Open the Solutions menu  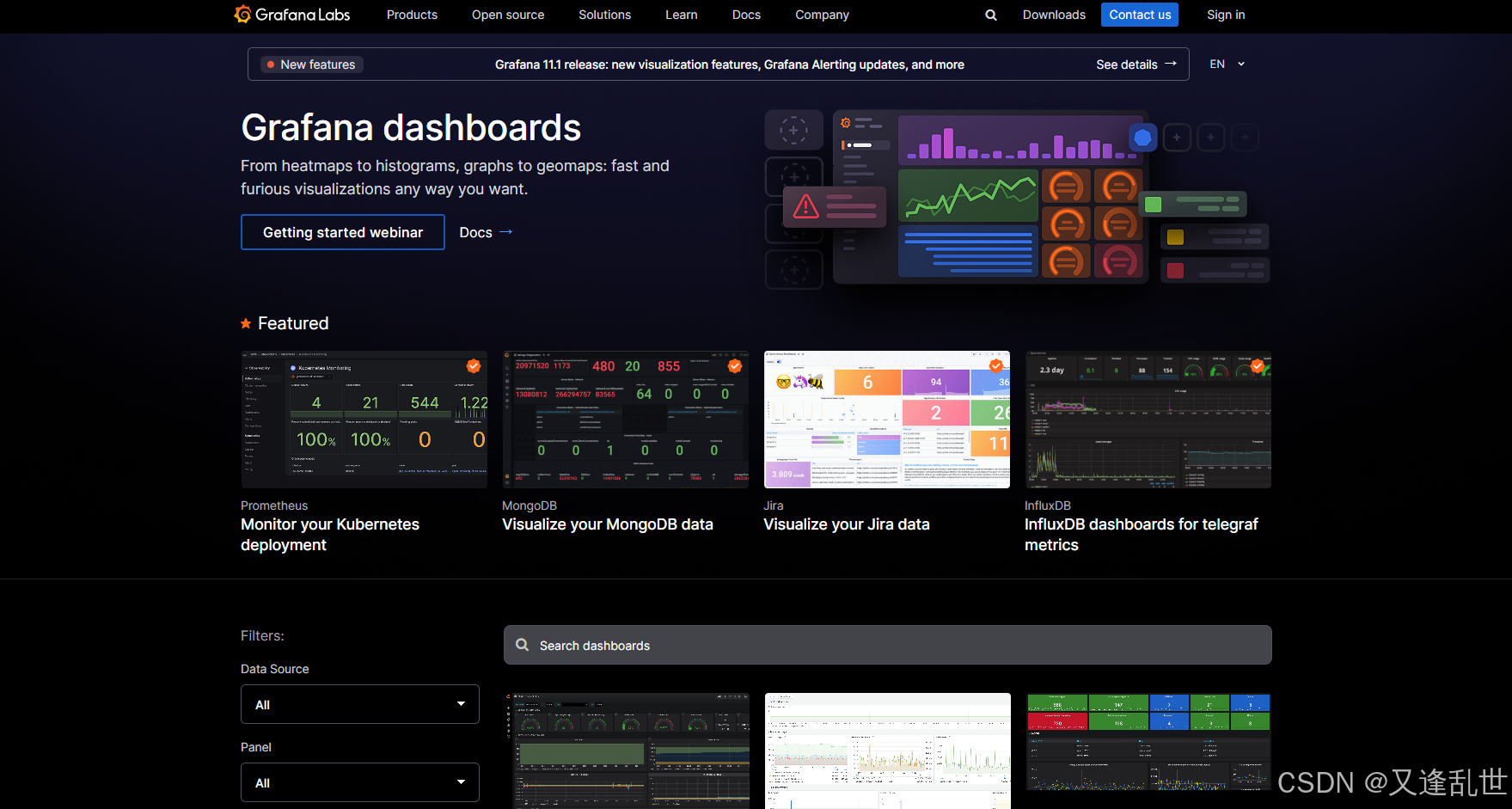coord(605,15)
